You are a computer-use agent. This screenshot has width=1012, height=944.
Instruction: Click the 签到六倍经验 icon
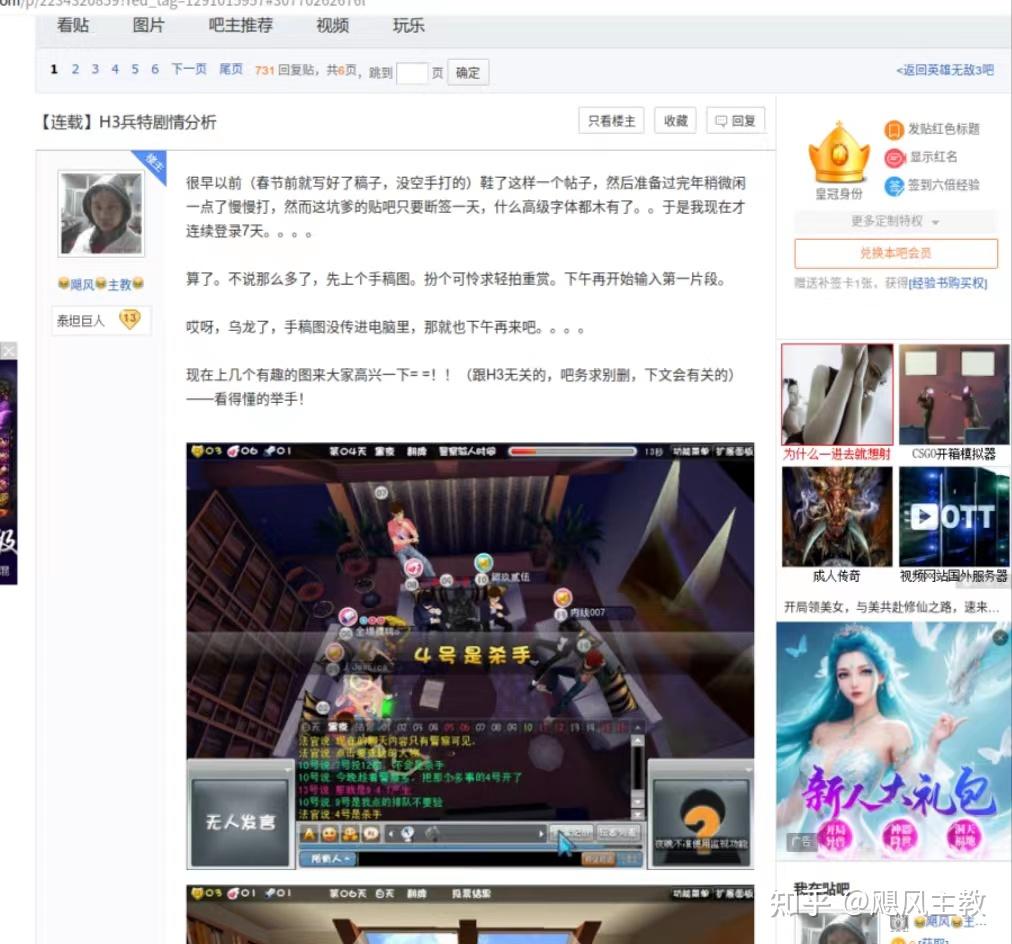[894, 186]
